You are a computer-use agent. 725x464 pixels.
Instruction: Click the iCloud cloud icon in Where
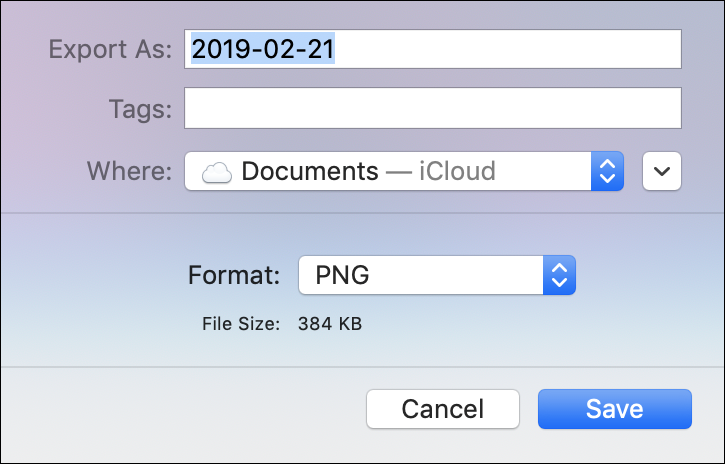pos(216,172)
